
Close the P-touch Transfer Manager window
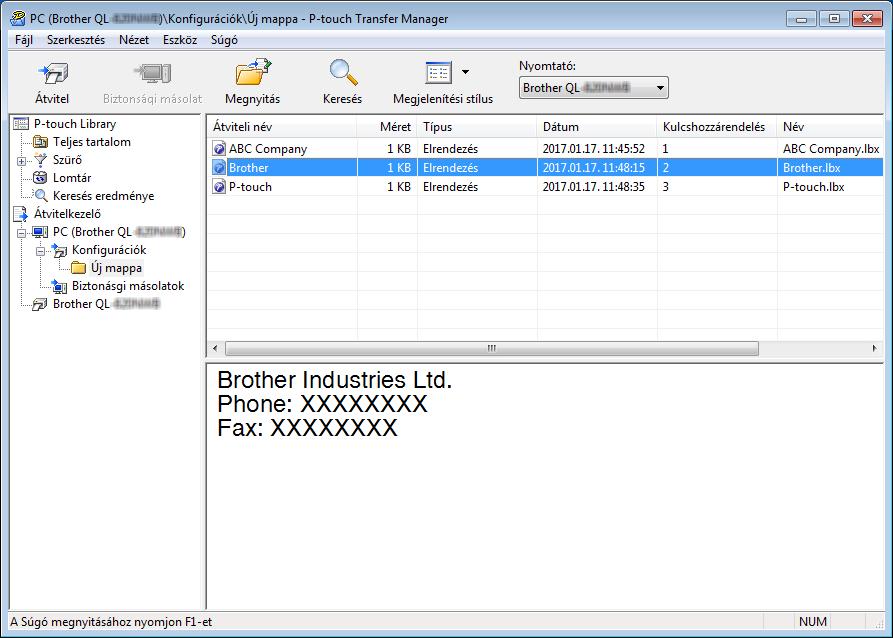tap(867, 19)
